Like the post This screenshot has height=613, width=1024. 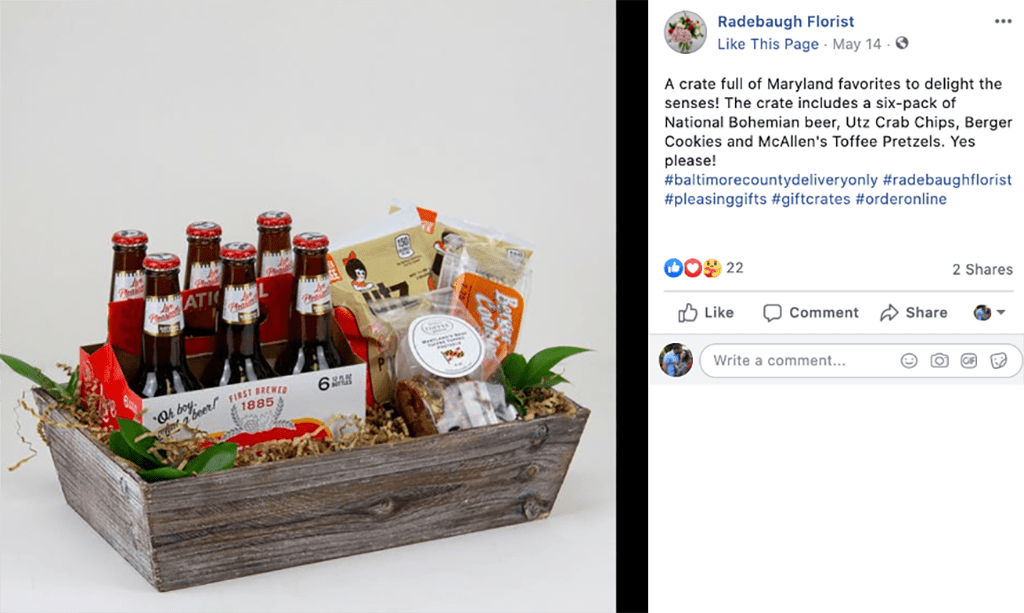705,313
